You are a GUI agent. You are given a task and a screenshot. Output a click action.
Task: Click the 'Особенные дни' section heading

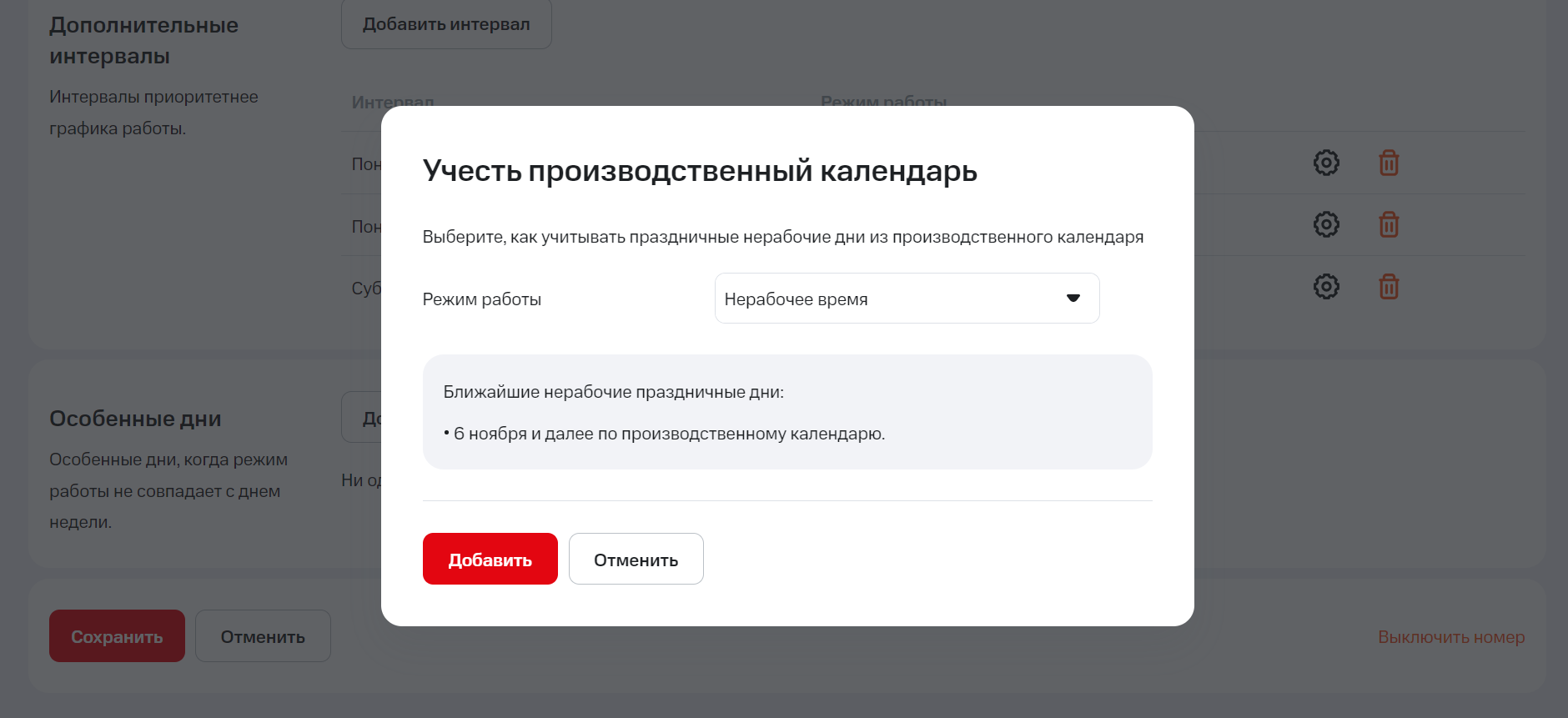(x=135, y=419)
